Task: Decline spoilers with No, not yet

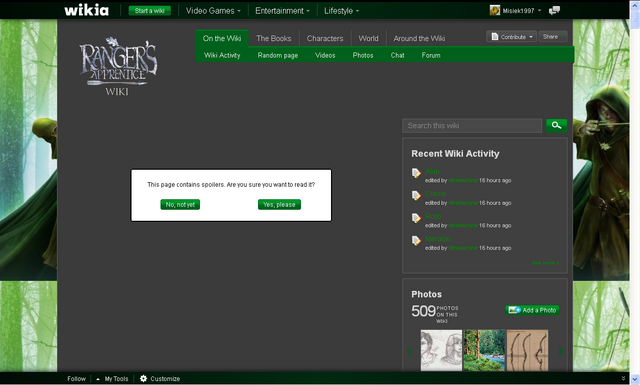Action: pyautogui.click(x=180, y=205)
